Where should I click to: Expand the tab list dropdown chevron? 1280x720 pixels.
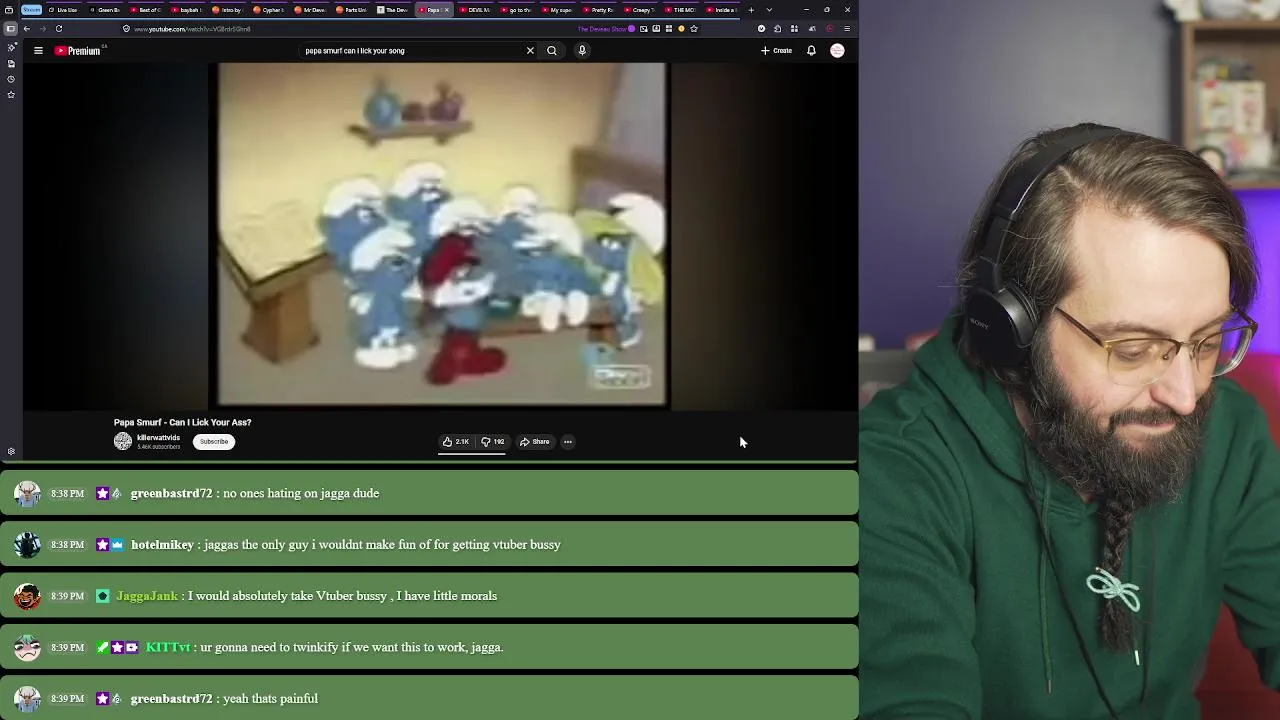(x=769, y=10)
